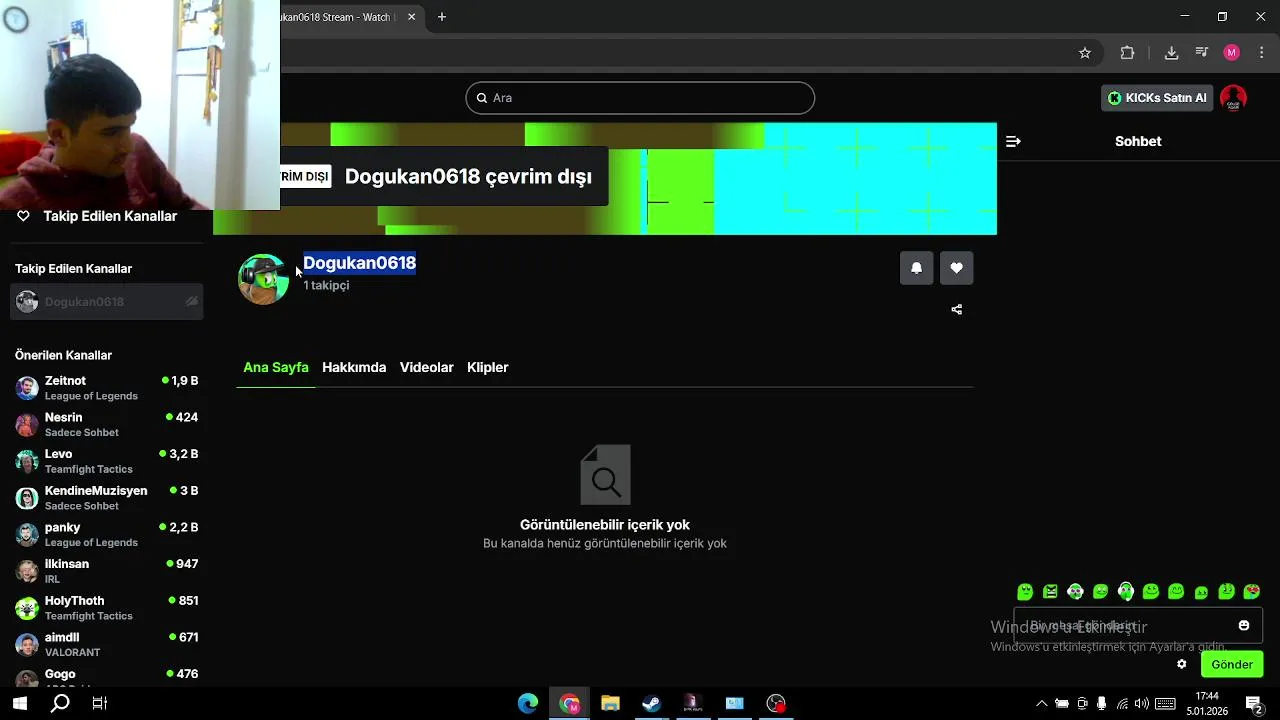Open chat settings gear icon
1280x720 pixels.
point(1182,664)
